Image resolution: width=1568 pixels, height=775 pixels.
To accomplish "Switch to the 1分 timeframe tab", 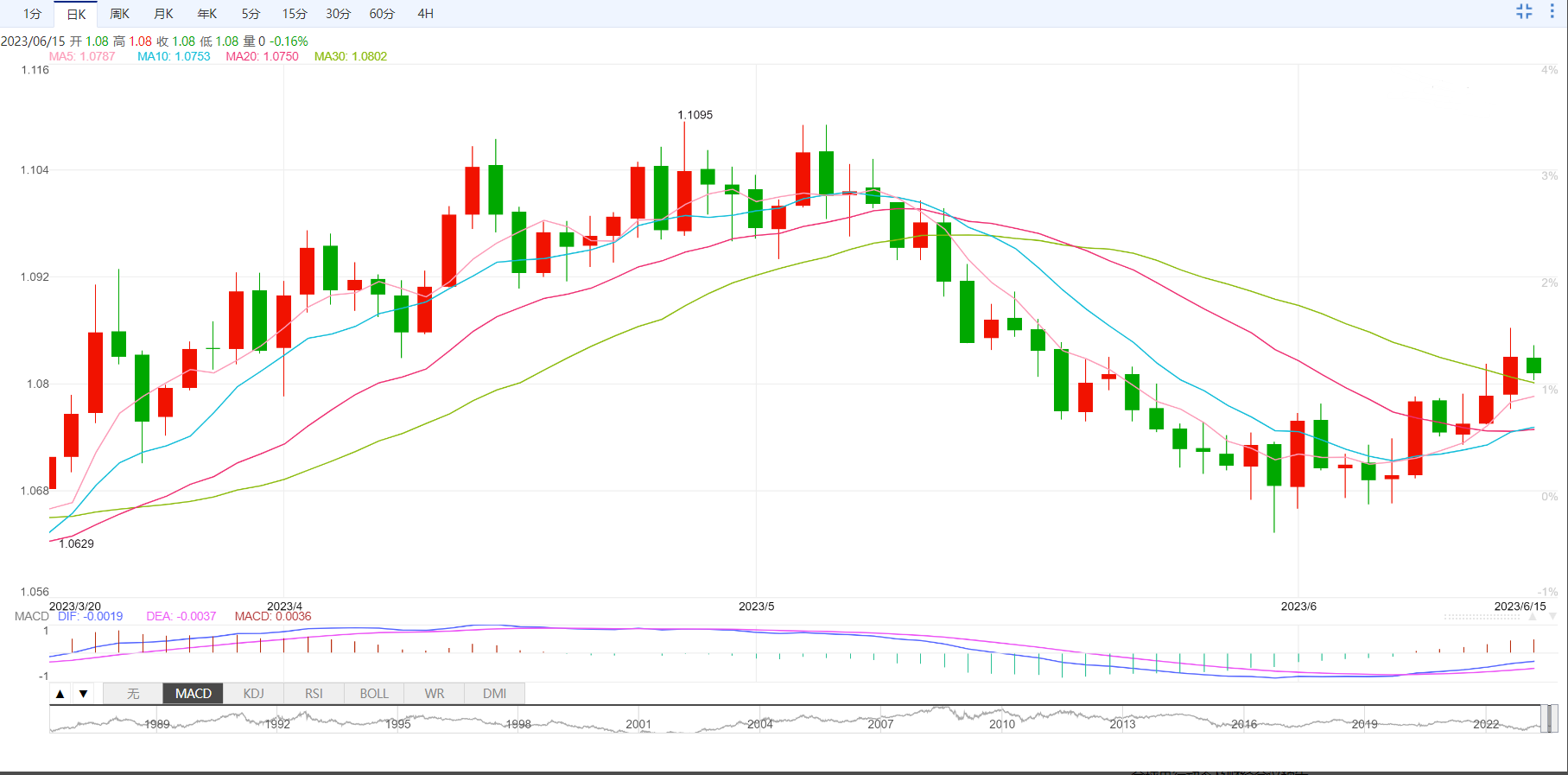I will click(32, 14).
